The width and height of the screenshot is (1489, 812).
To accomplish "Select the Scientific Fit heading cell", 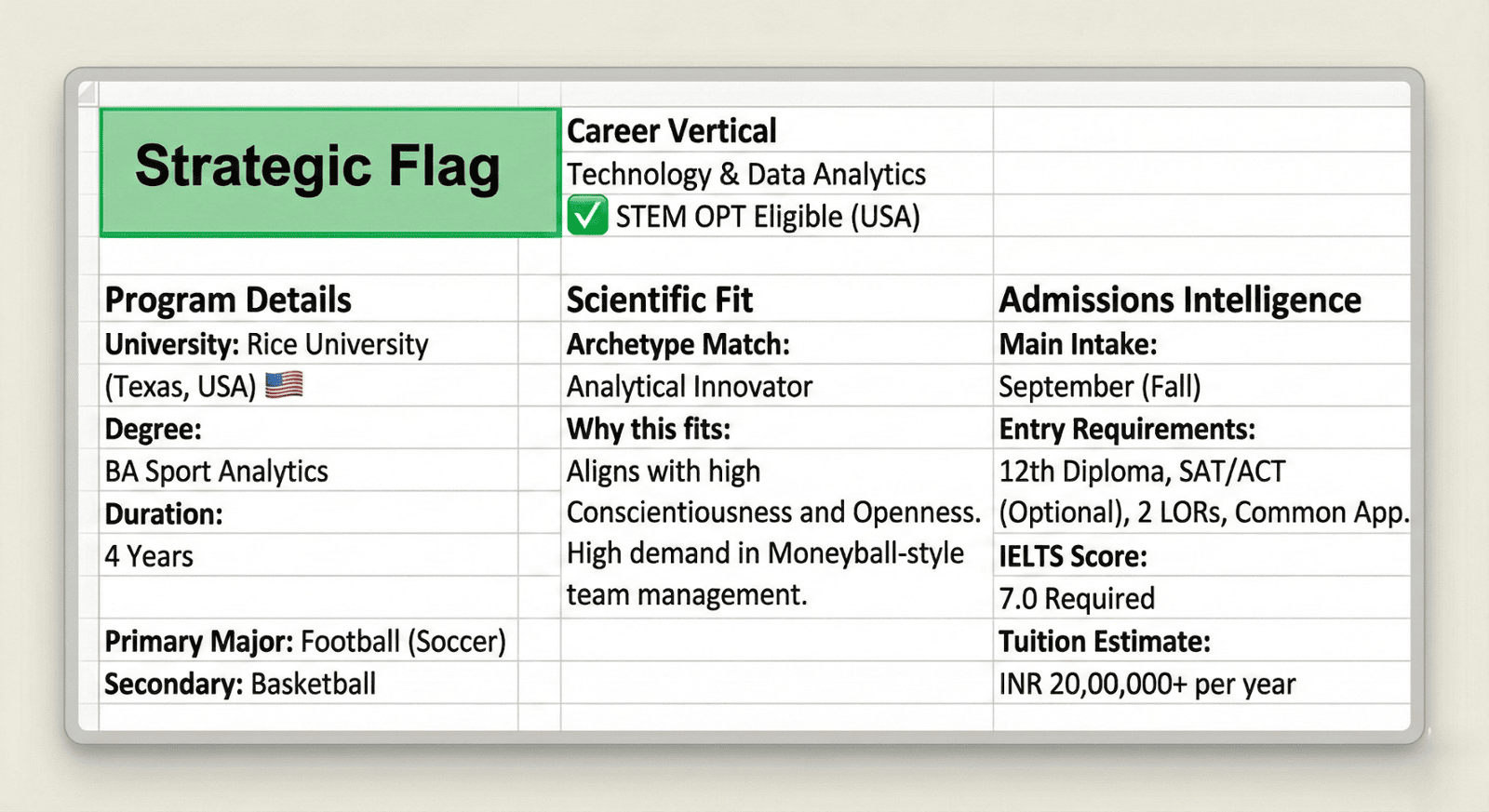I will point(660,300).
